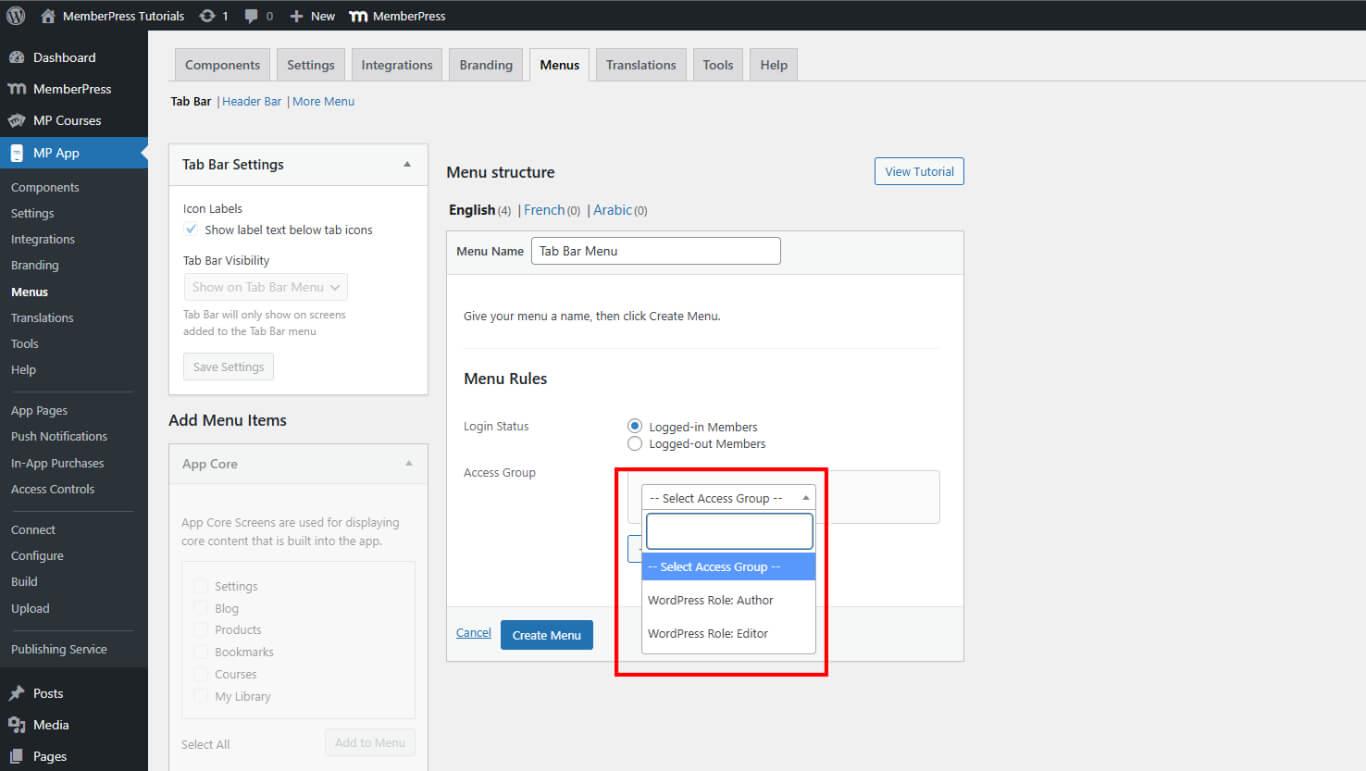This screenshot has width=1366, height=771.
Task: Click the View Tutorial button
Action: point(919,172)
